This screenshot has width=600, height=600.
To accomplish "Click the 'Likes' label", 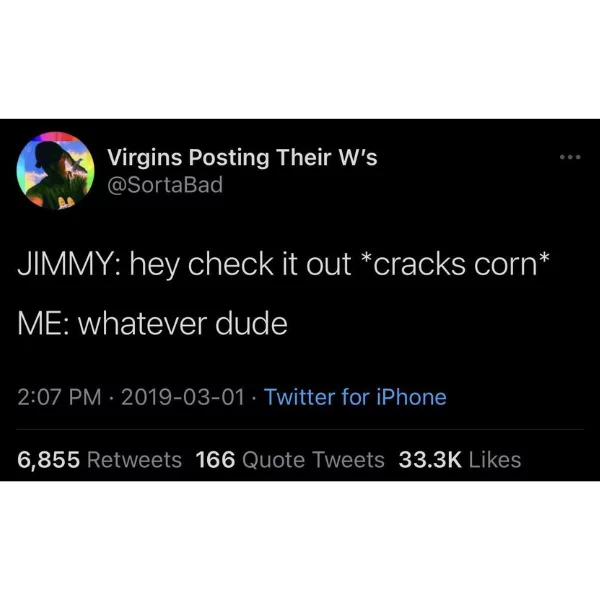I will 495,460.
